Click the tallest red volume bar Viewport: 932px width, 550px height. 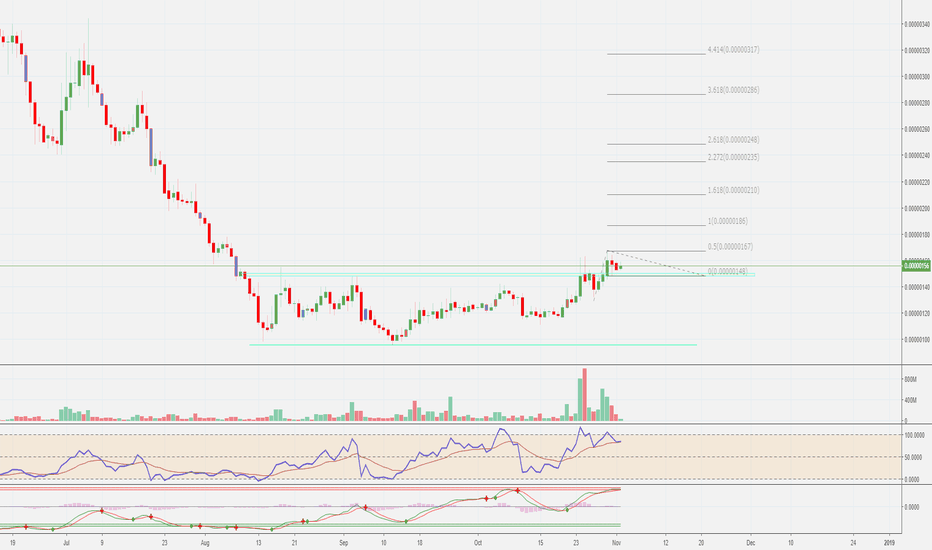pos(585,395)
